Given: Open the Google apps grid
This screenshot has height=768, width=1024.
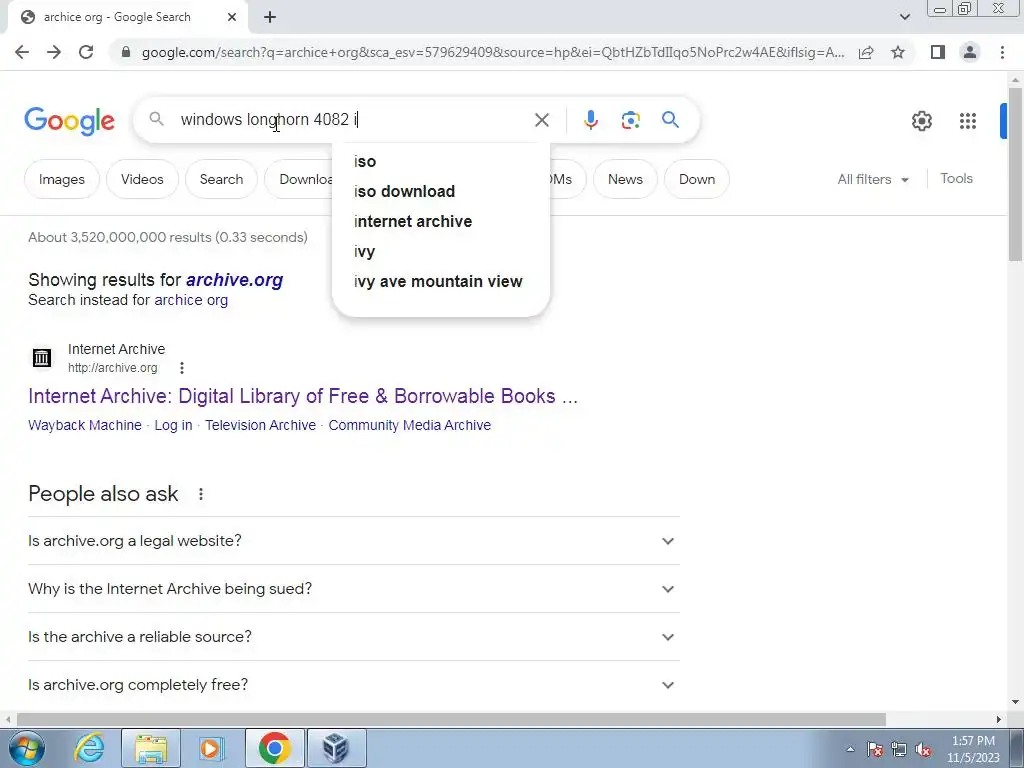Looking at the screenshot, I should point(968,121).
